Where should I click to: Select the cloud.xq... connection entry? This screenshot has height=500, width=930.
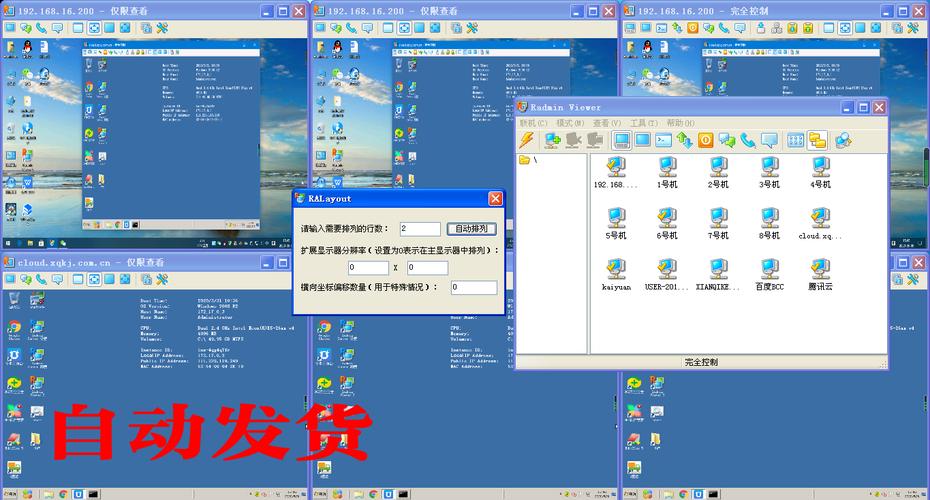point(820,224)
